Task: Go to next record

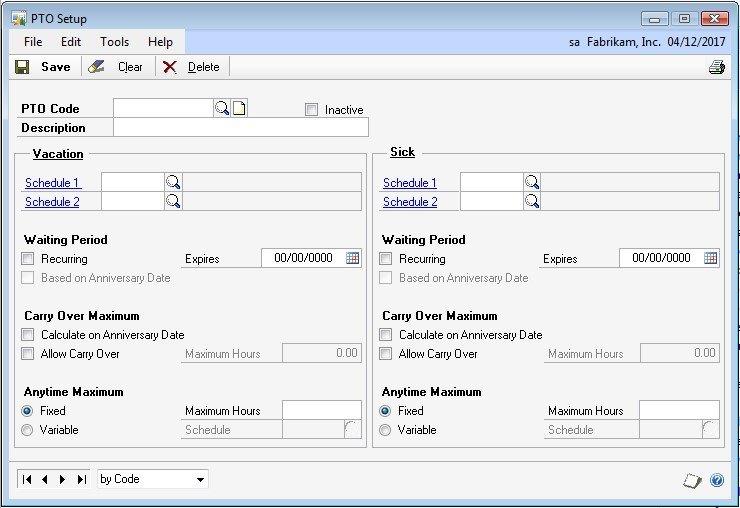Action: click(x=62, y=479)
